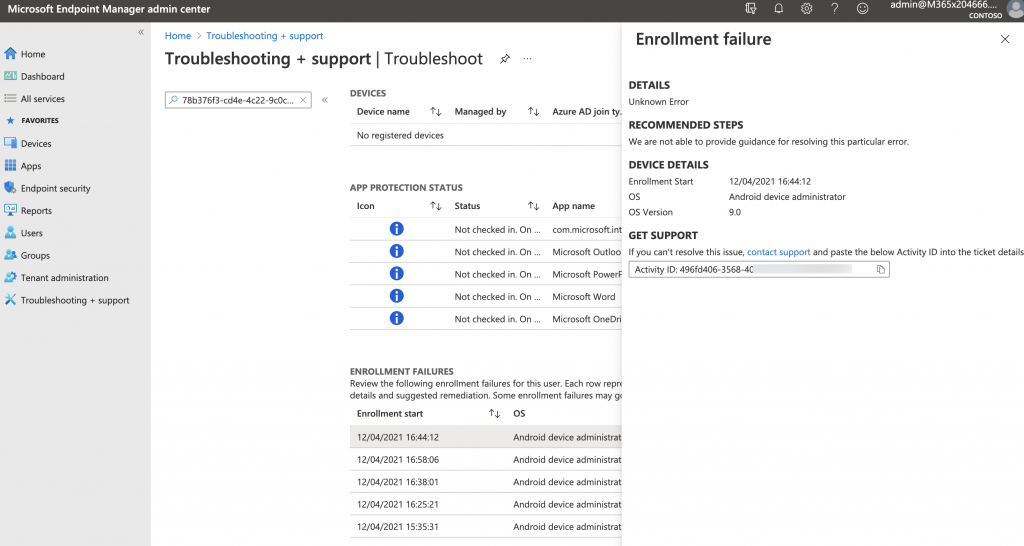Click the OS column header in enrollment failures
Screen dimensions: 1024x546
(x=519, y=413)
